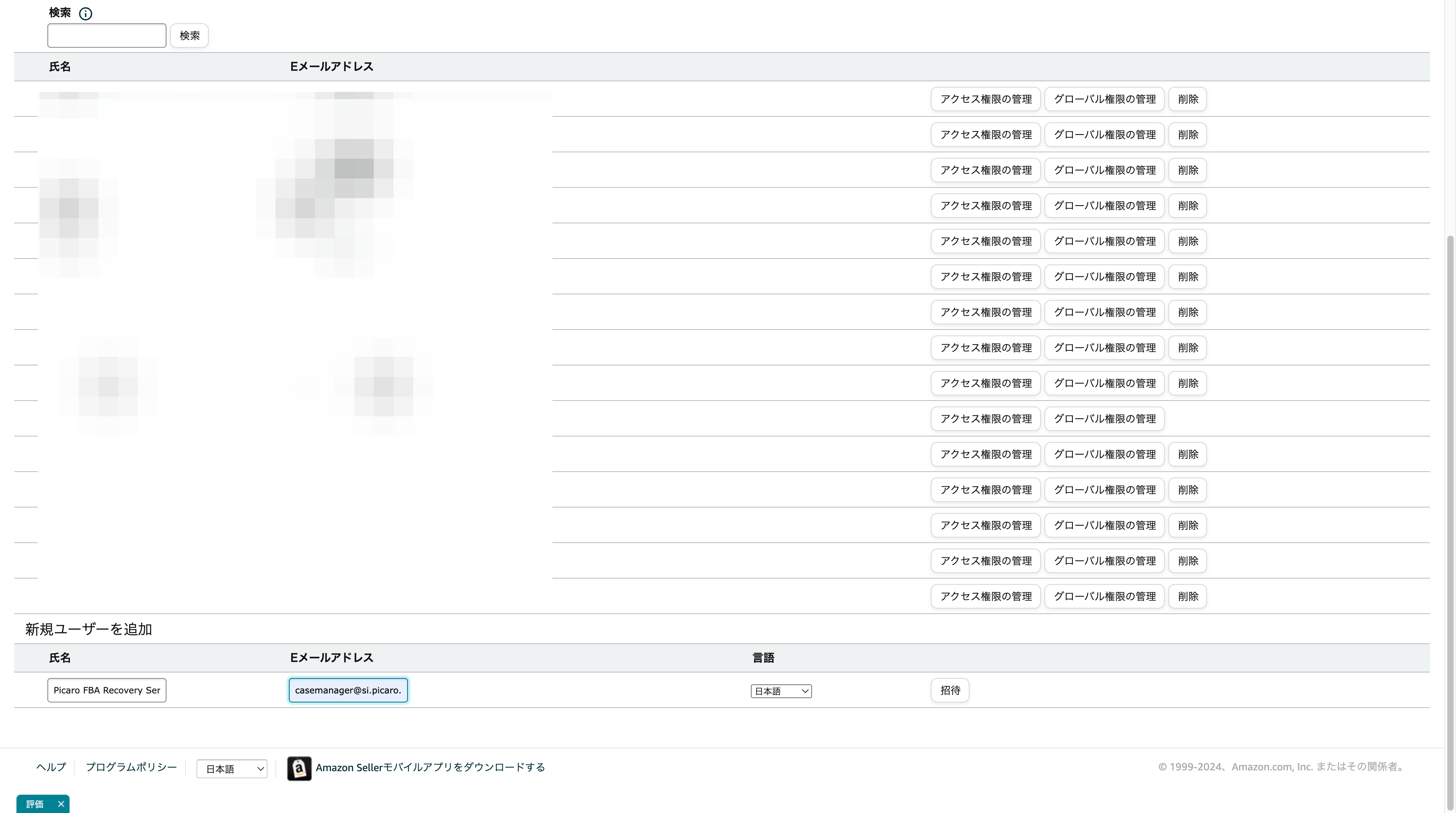The image size is (1456, 813).
Task: Click アクセス権限の管理 in the row without 削除
Action: 986,419
